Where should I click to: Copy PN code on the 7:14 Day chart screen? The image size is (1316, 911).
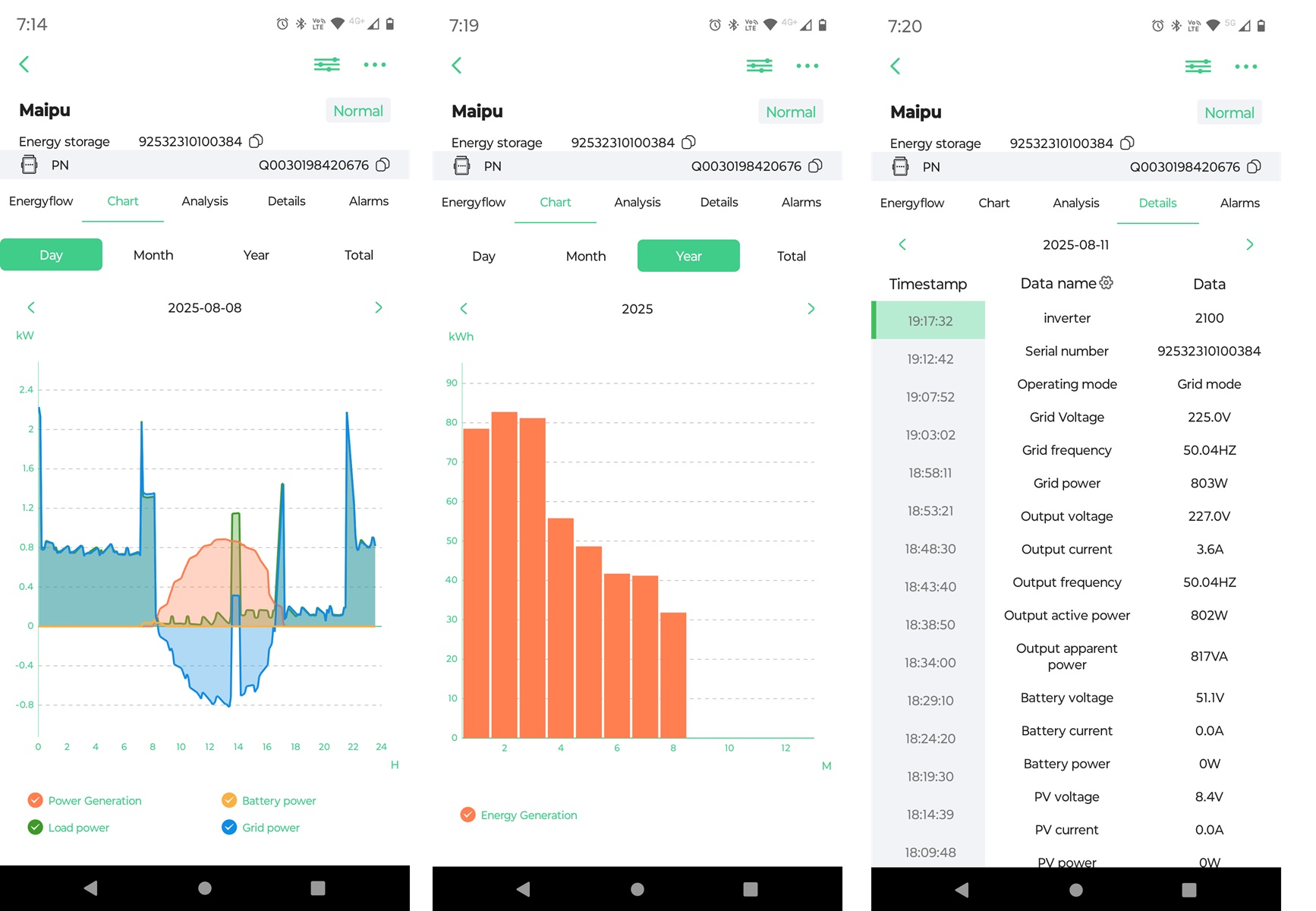[383, 165]
